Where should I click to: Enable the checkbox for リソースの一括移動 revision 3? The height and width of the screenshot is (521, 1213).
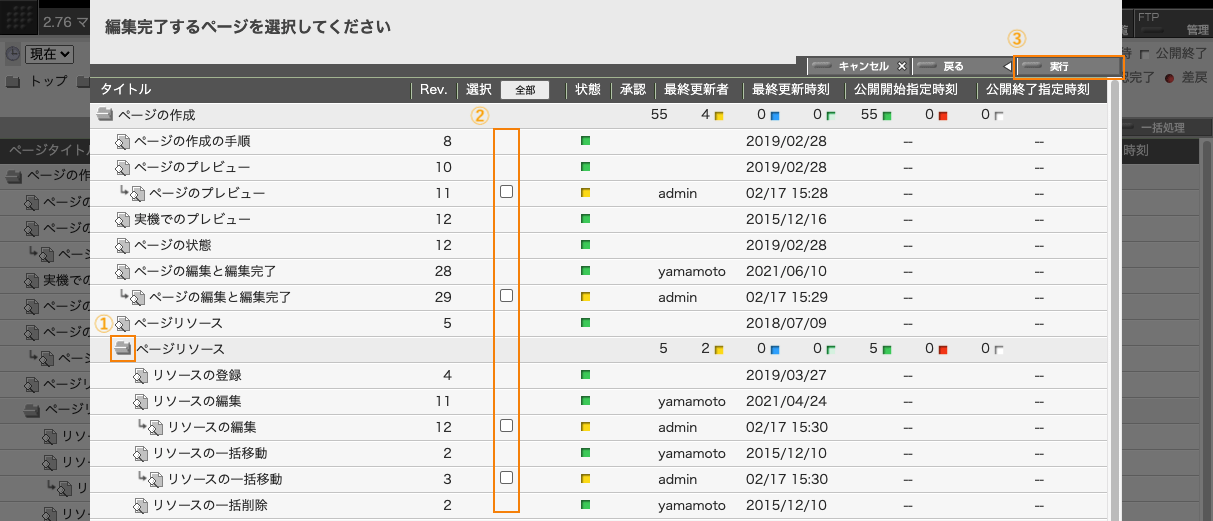coord(506,478)
